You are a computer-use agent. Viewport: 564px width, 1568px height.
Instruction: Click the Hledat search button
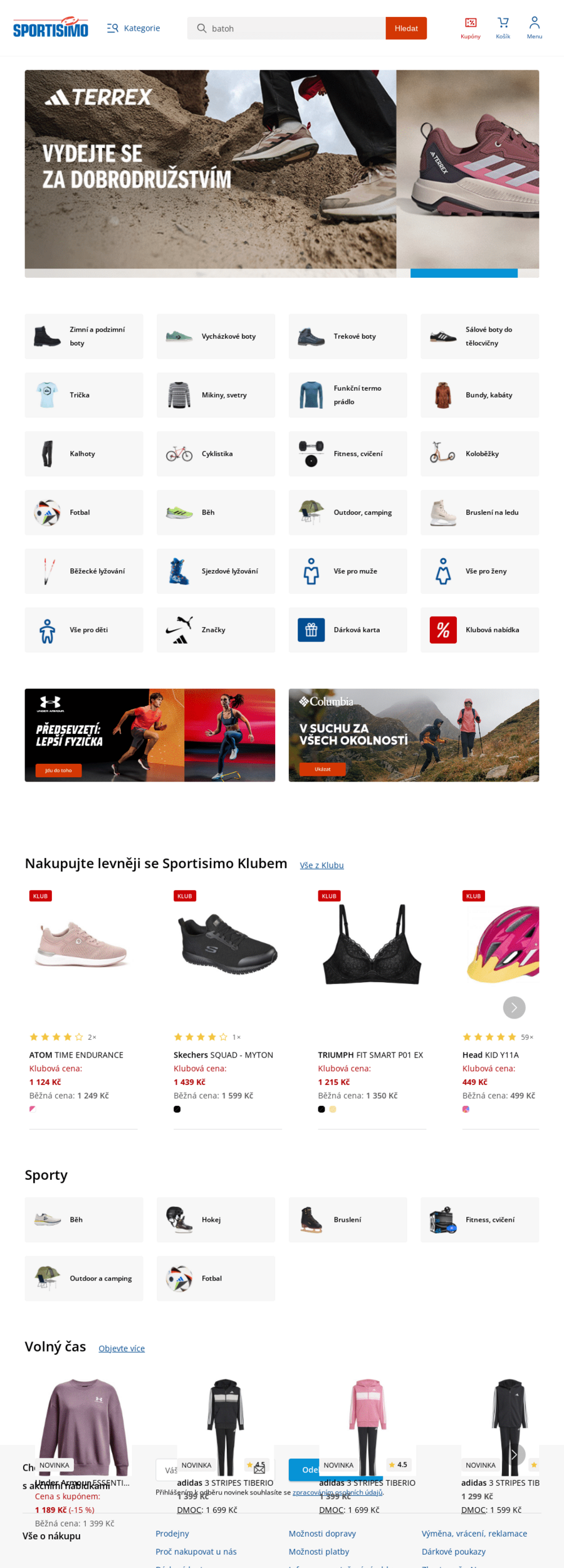[406, 28]
